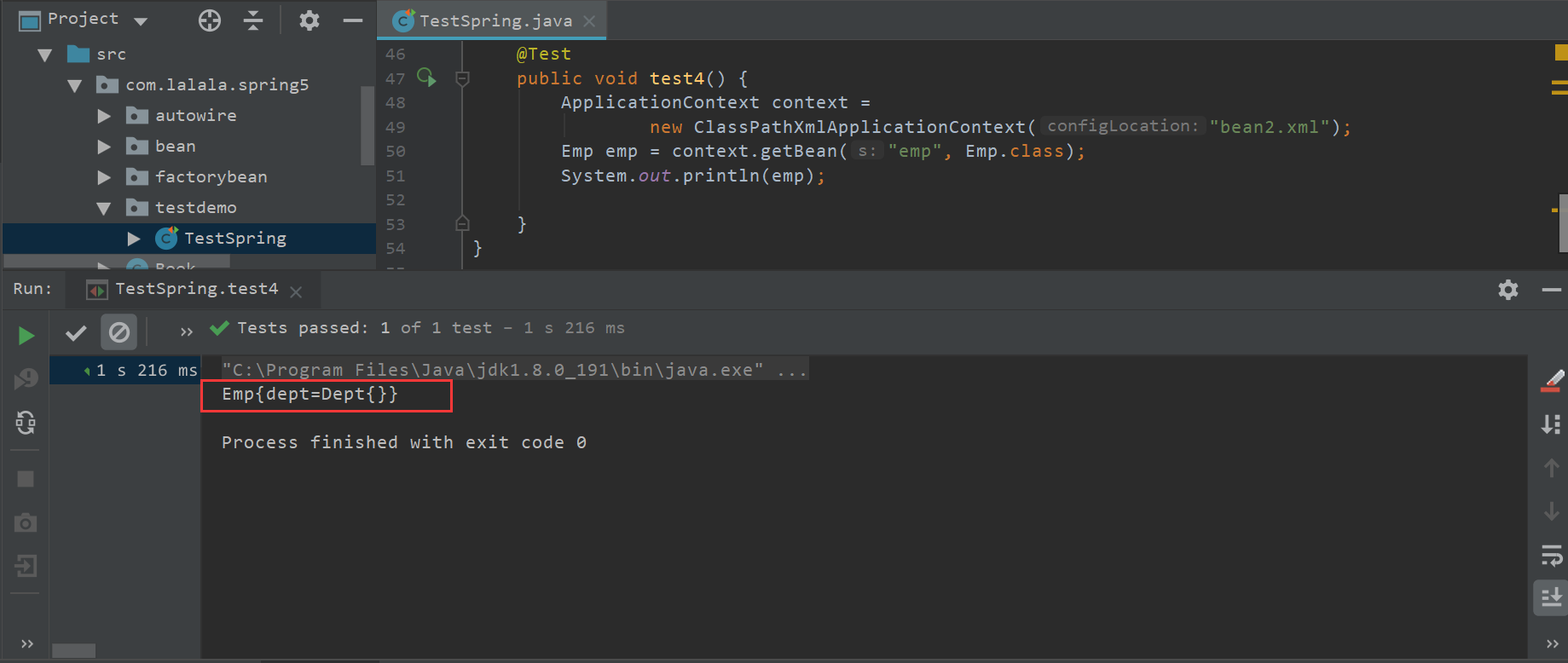Click the editor vertical scrollbar thumb
This screenshot has width=1568, height=663.
pyautogui.click(x=1563, y=223)
